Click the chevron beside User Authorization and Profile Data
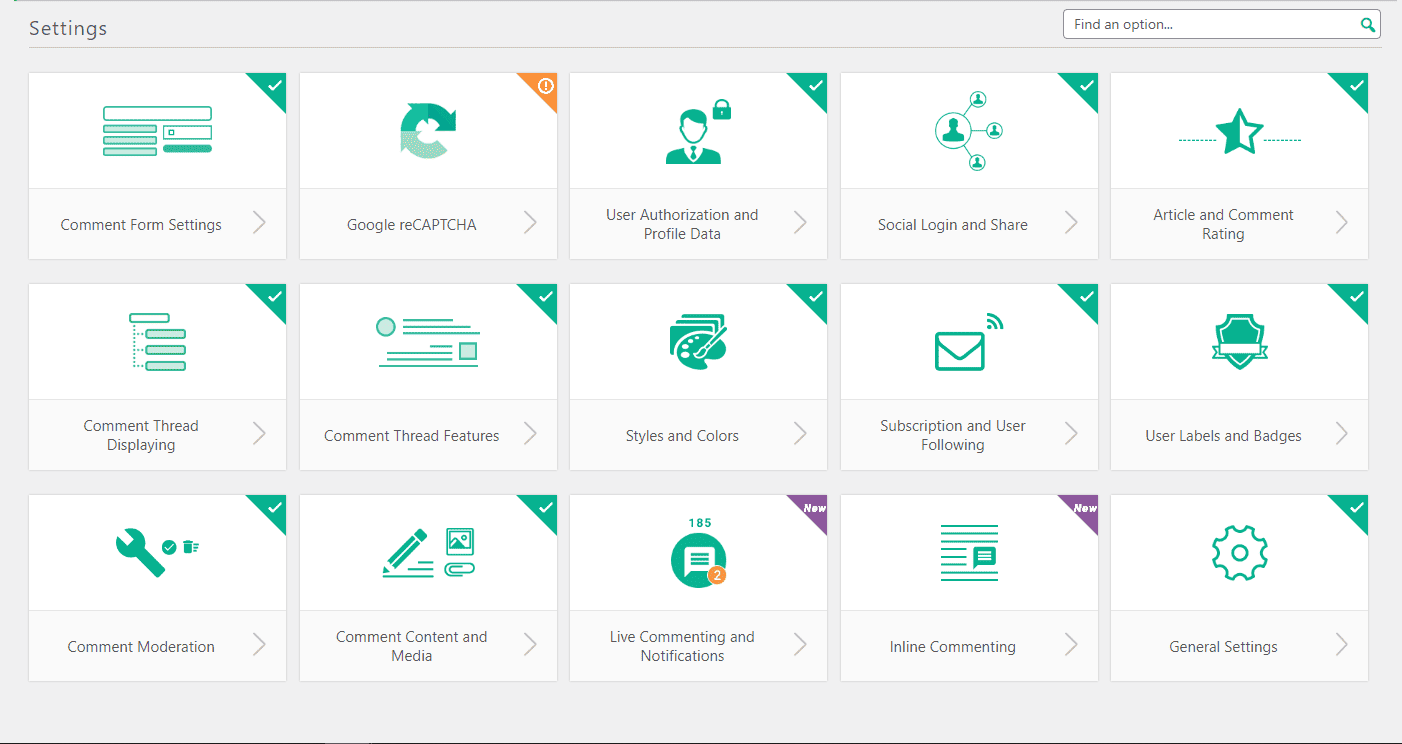 click(800, 222)
